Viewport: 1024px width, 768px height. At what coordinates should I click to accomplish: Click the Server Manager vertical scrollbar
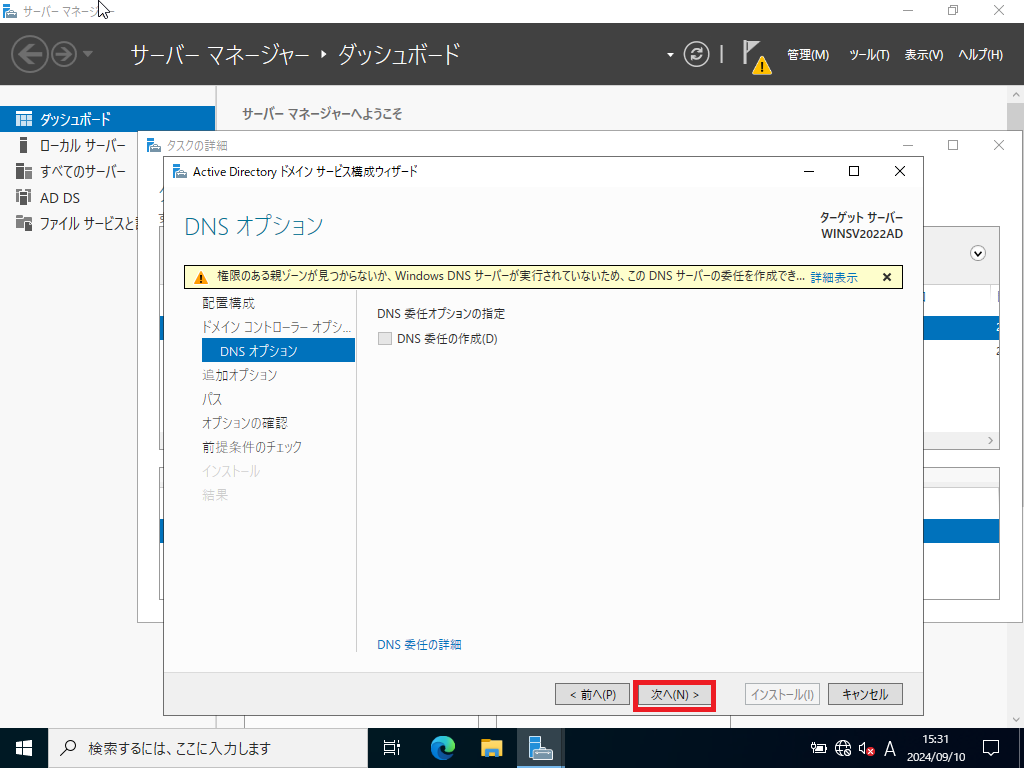(1016, 405)
